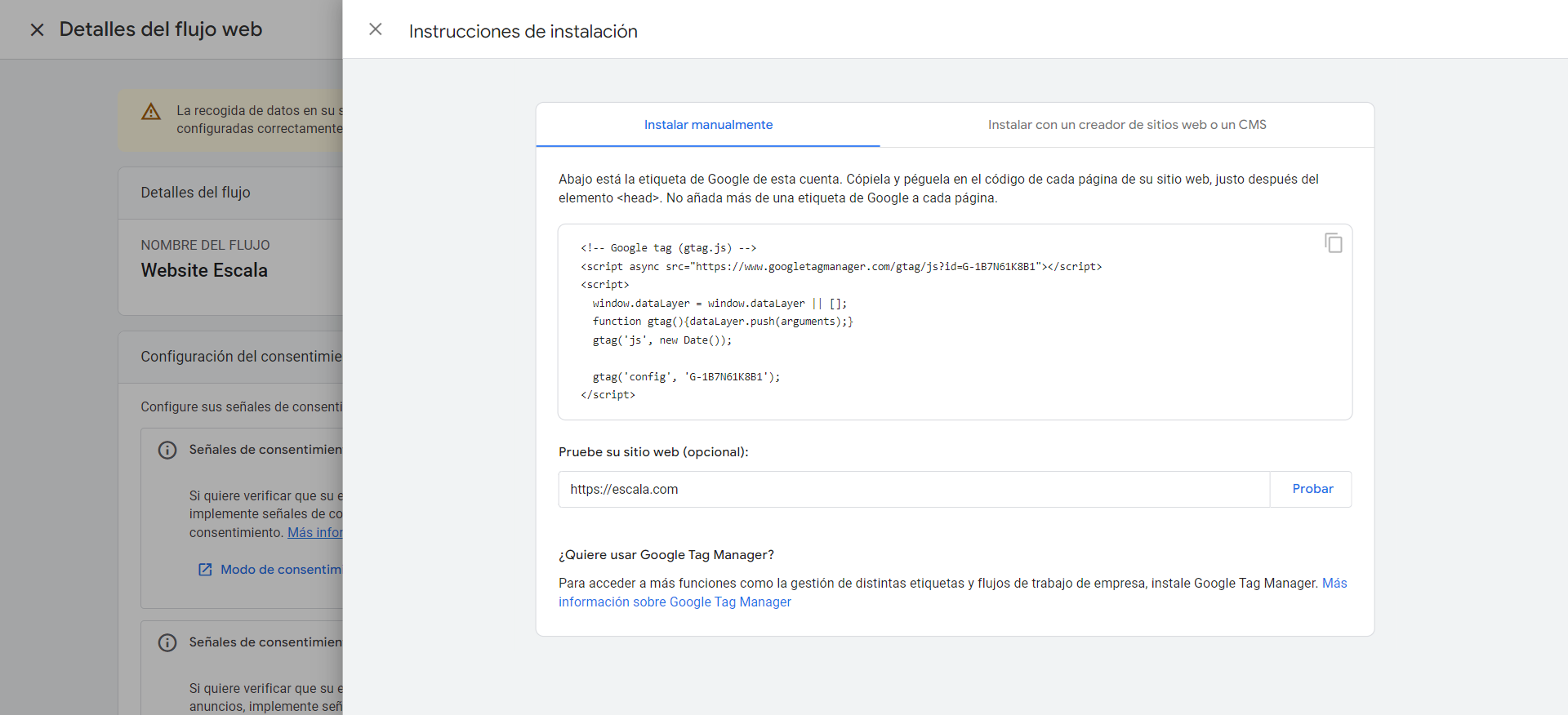
Task: Click the Probar button
Action: point(1312,489)
